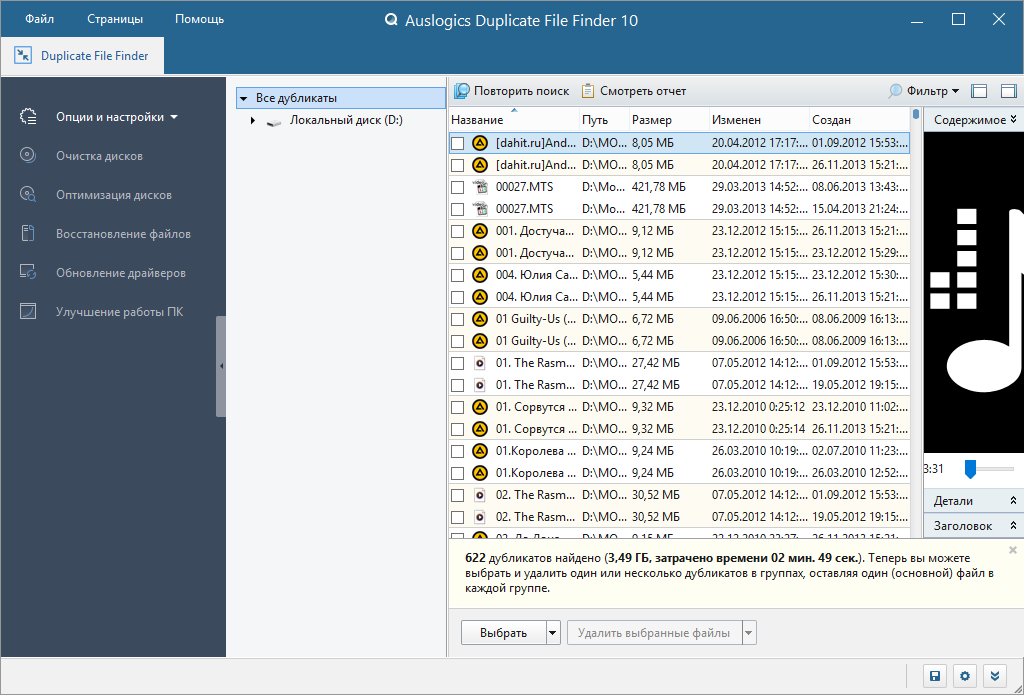Open dropdown arrow beside Удалить выбранные файлы
The height and width of the screenshot is (695, 1024).
[749, 633]
